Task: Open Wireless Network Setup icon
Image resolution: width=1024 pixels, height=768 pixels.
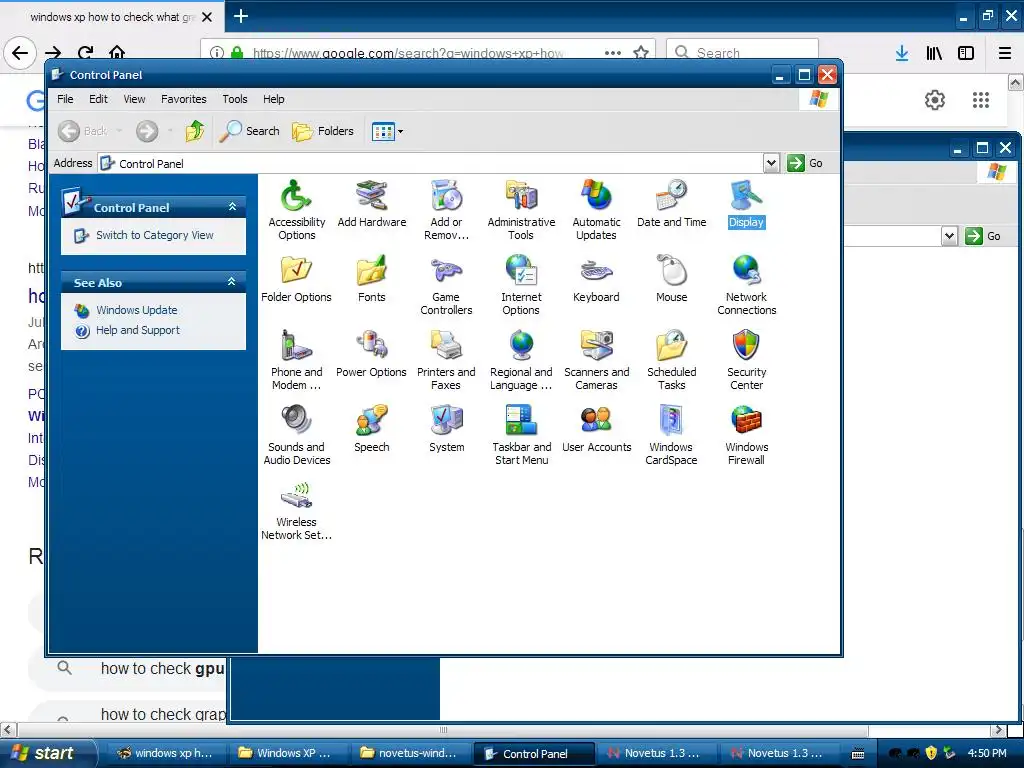Action: [x=296, y=510]
